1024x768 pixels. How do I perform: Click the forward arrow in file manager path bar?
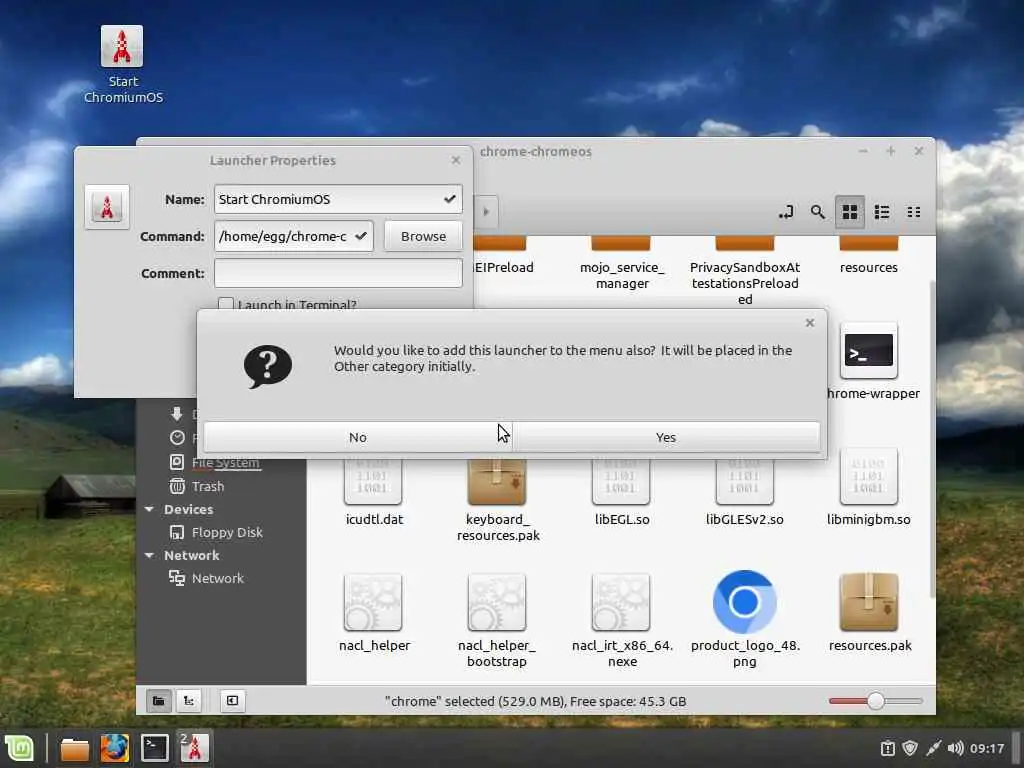point(486,212)
